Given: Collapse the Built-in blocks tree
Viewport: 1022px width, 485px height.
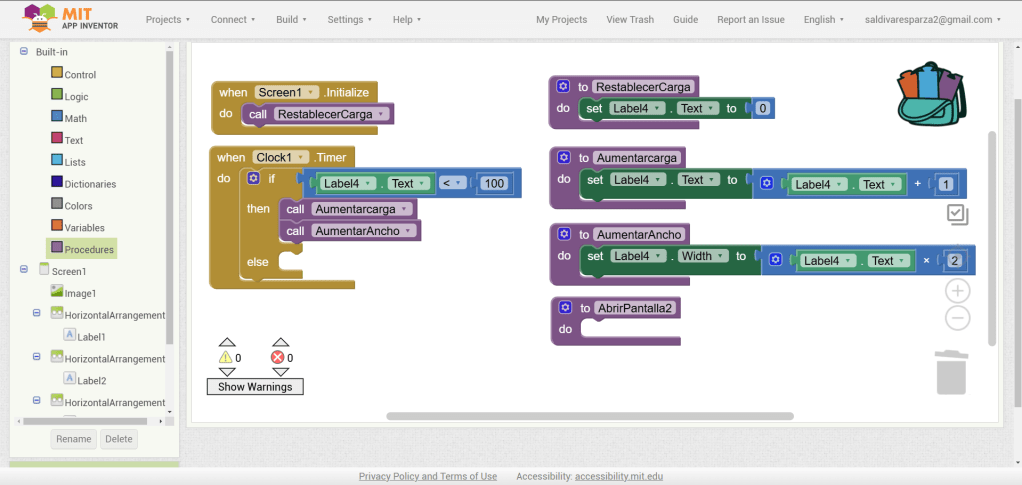Looking at the screenshot, I should (x=24, y=51).
